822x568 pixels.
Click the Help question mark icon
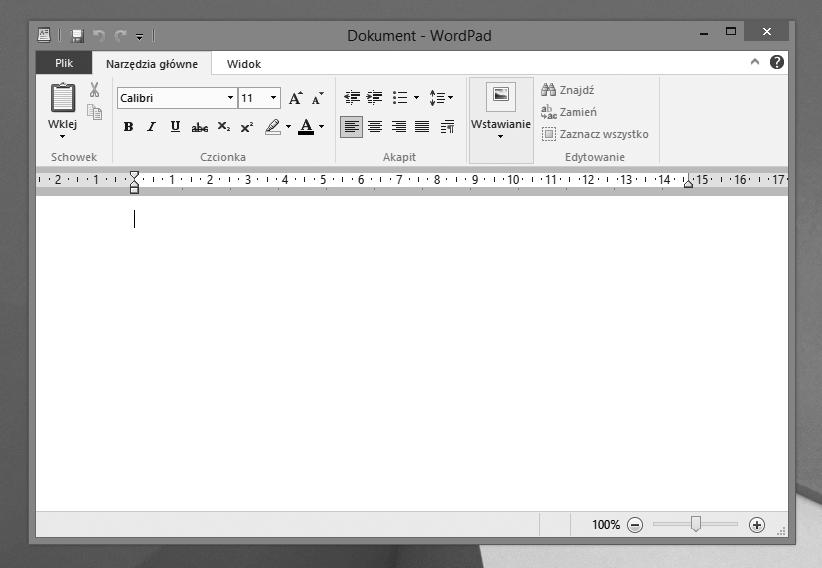coord(776,62)
